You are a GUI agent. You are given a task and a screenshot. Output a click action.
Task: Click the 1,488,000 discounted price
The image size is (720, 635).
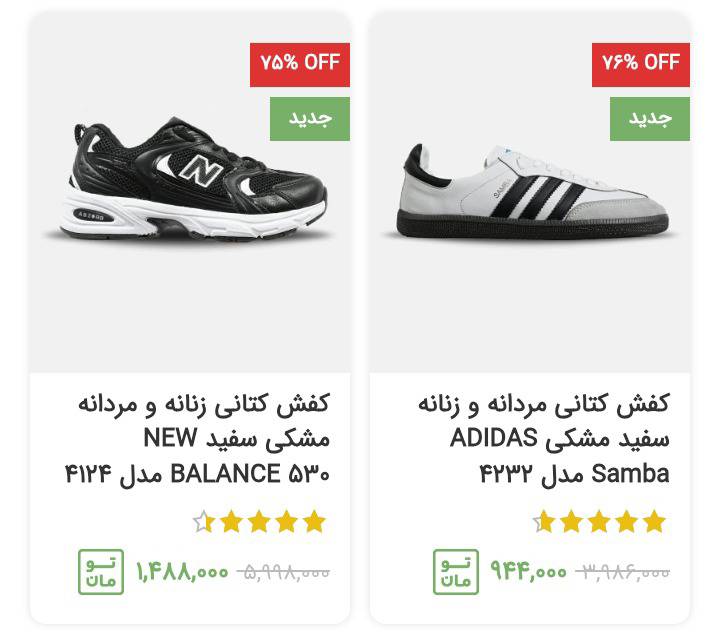click(x=182, y=572)
